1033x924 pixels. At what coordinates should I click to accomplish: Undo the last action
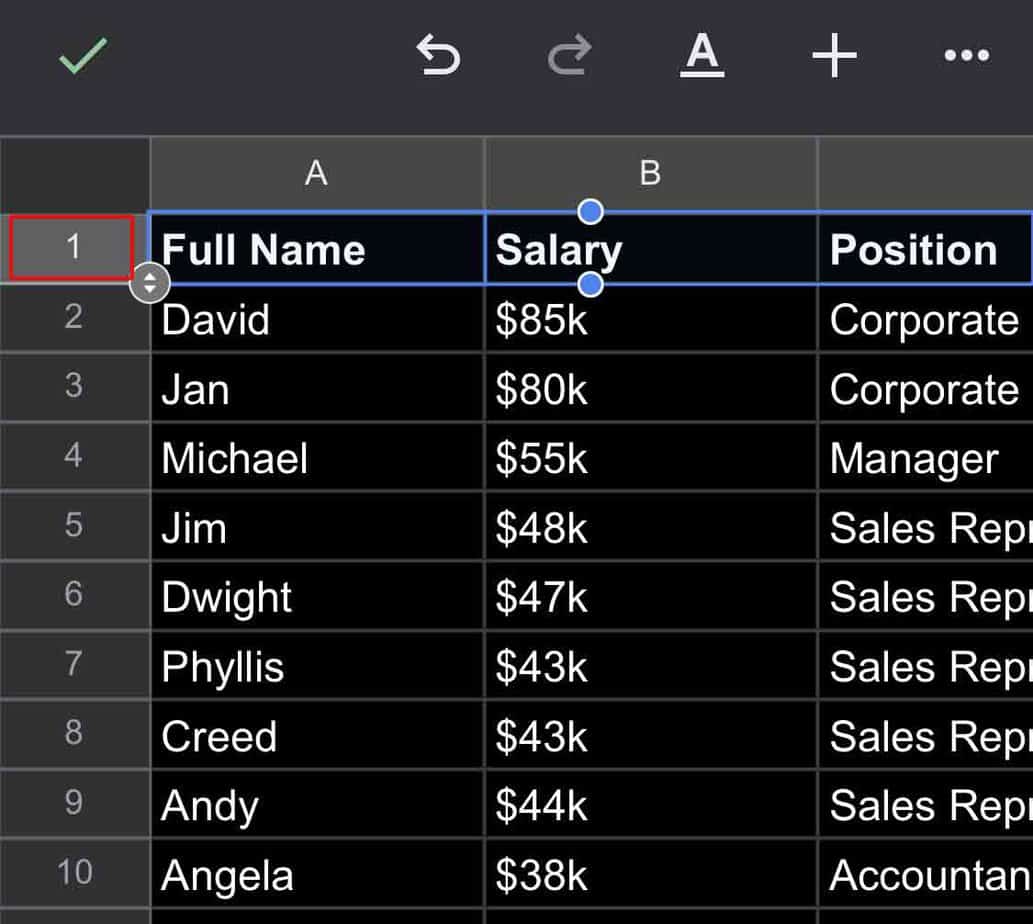coord(438,56)
